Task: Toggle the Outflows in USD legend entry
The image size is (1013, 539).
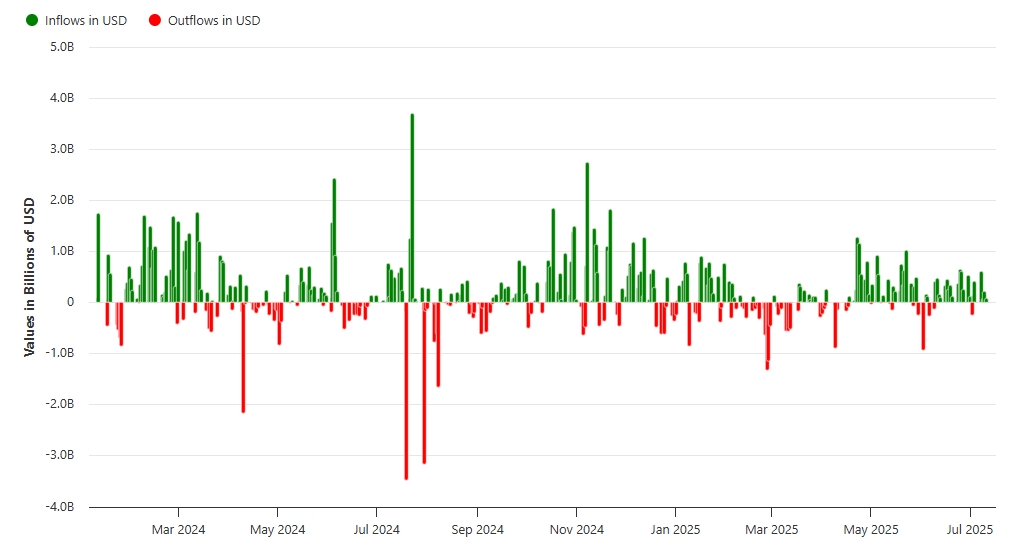Action: pos(204,21)
